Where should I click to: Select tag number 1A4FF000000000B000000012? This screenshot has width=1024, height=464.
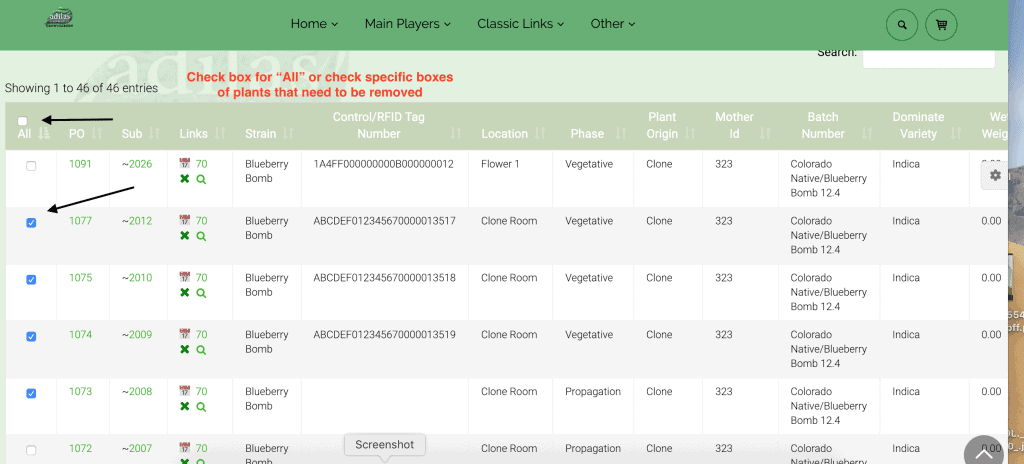(x=383, y=164)
